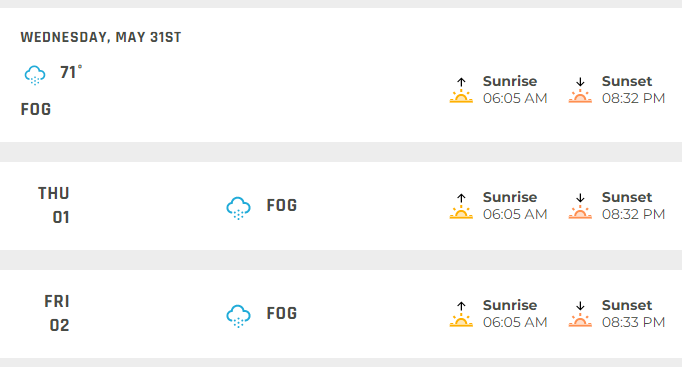Click Thursday's sunrise icon
Screen dimensions: 682x367
click(461, 206)
